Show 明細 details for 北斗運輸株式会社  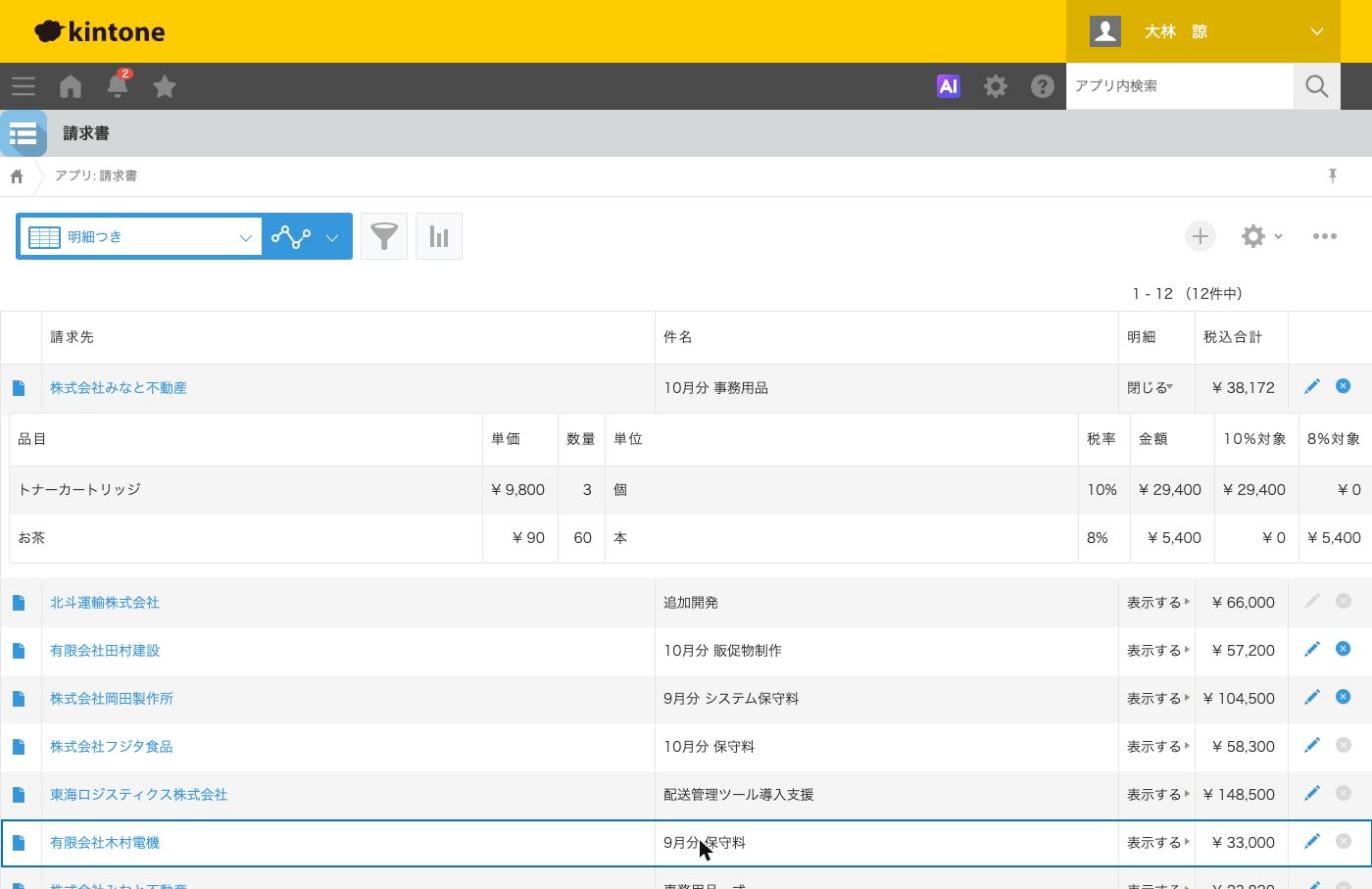(1158, 603)
